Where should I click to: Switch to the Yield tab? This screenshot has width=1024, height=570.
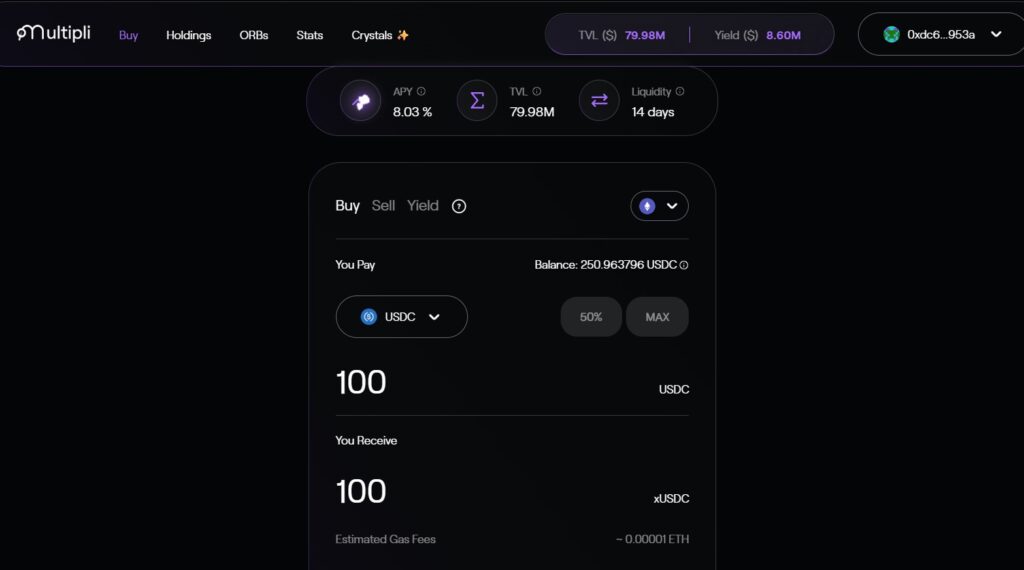422,205
